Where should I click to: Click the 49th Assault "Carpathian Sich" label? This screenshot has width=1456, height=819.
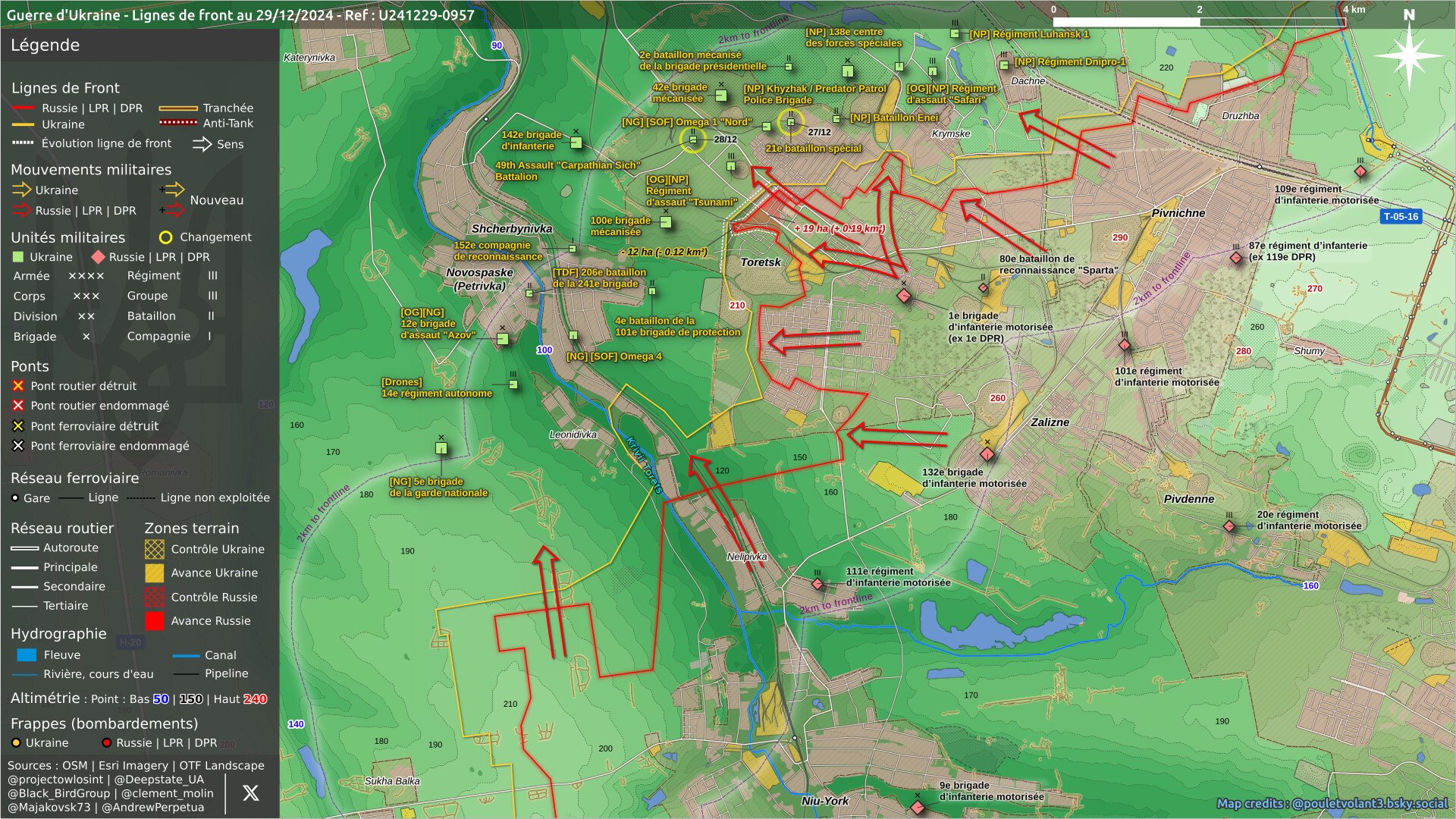(x=567, y=171)
